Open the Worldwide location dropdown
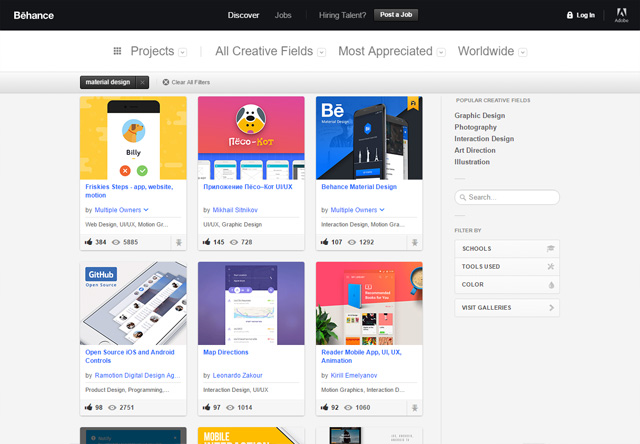Screen dimensions: 640x444 pyautogui.click(x=523, y=53)
